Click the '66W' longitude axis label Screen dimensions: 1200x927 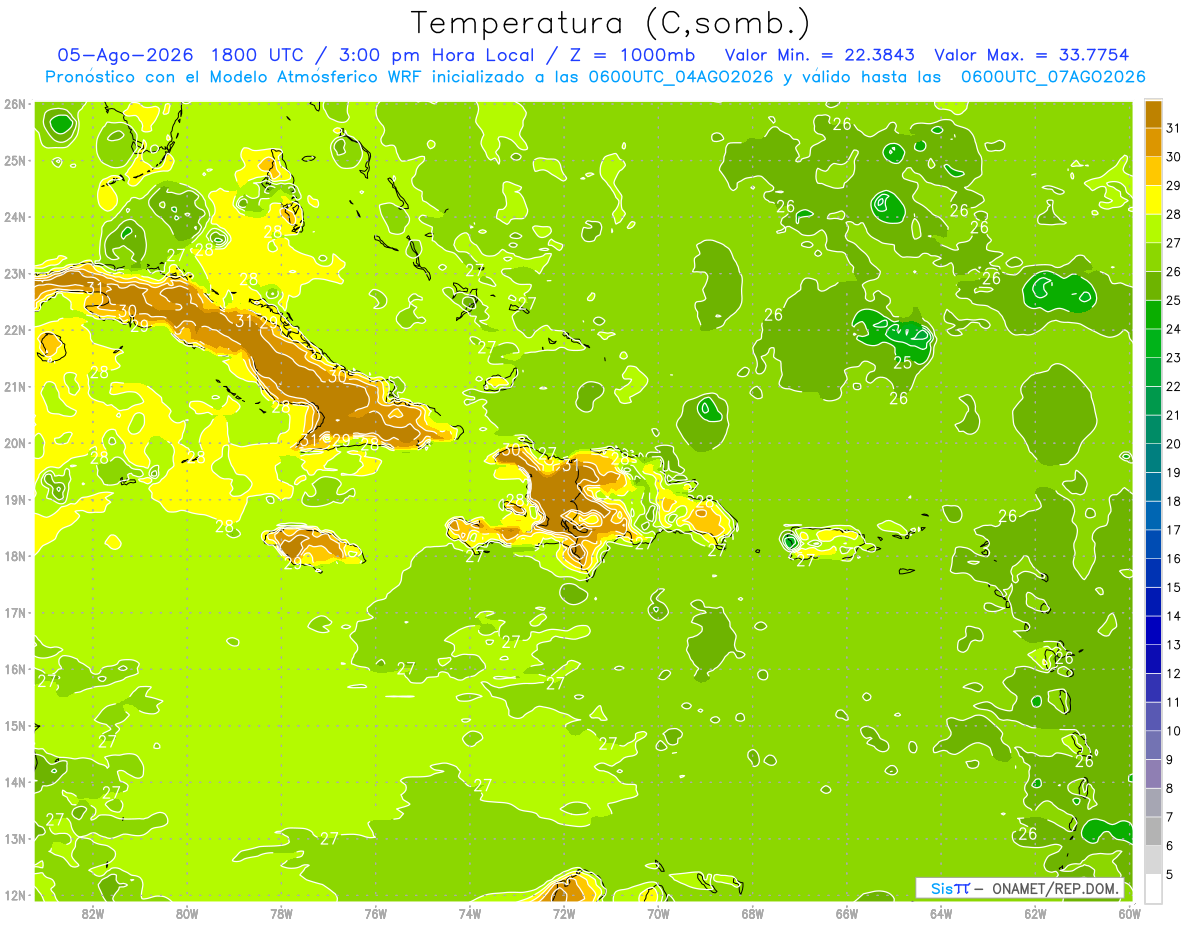click(847, 914)
